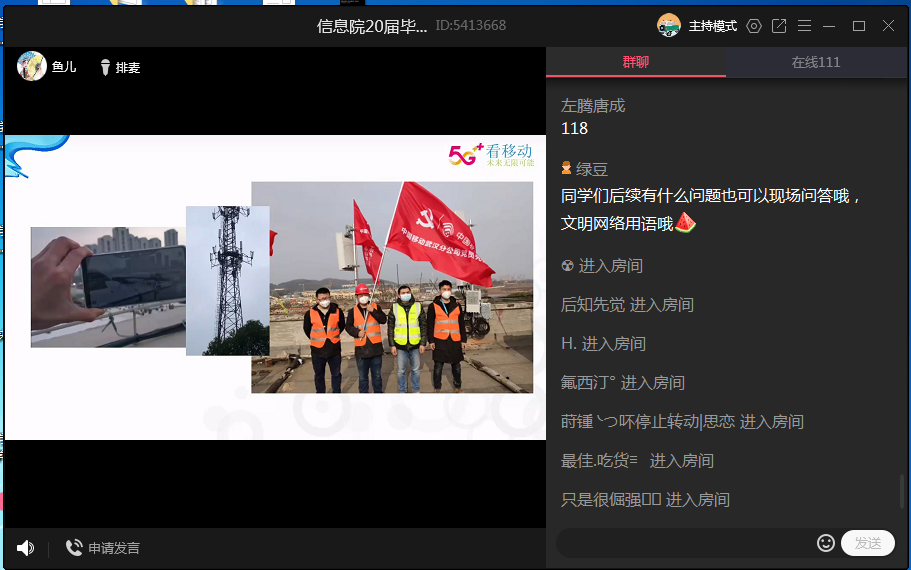
Task: Click 鱼儿's profile avatar
Action: click(32, 67)
